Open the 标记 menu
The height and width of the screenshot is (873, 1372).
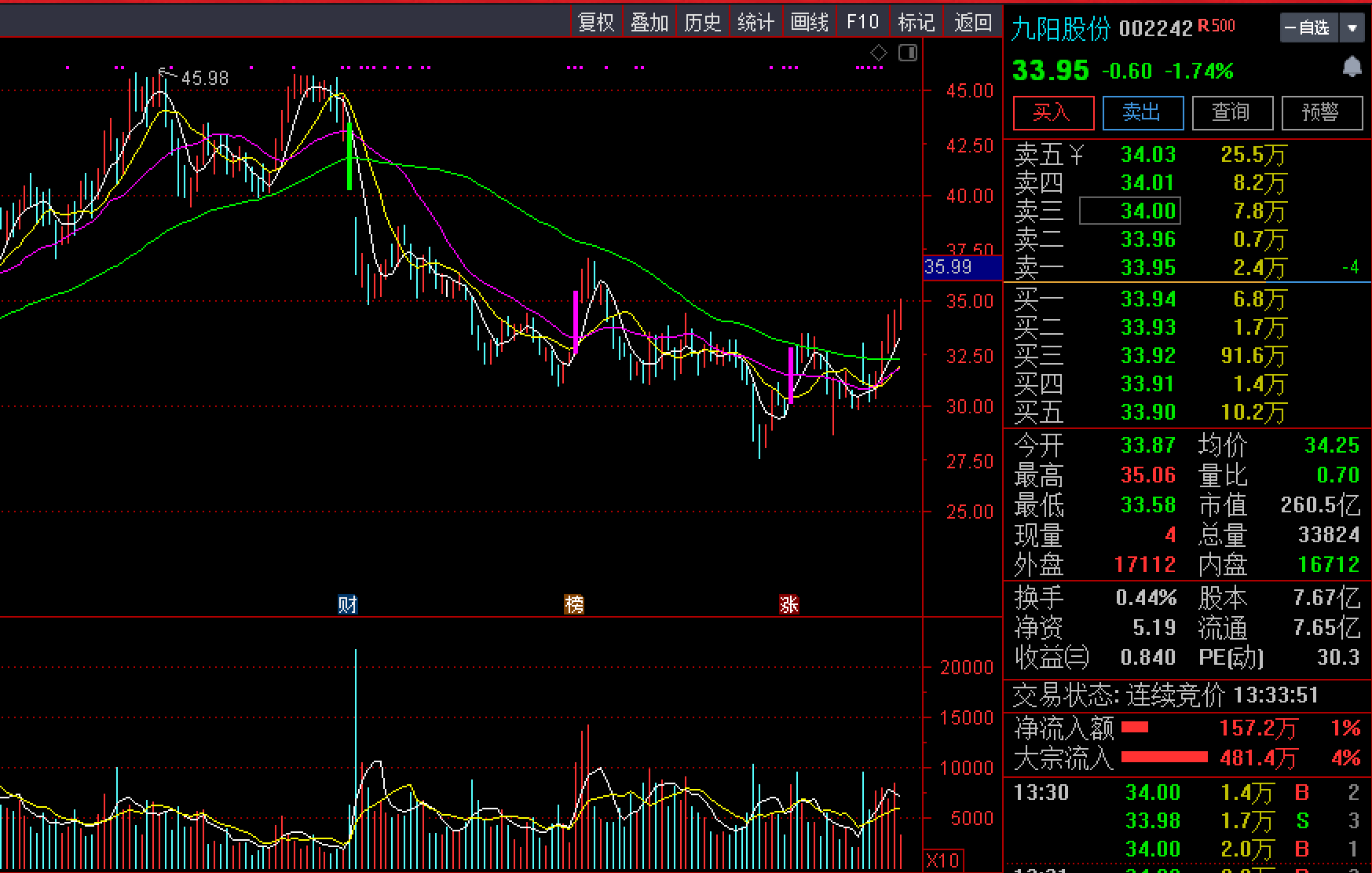click(916, 22)
